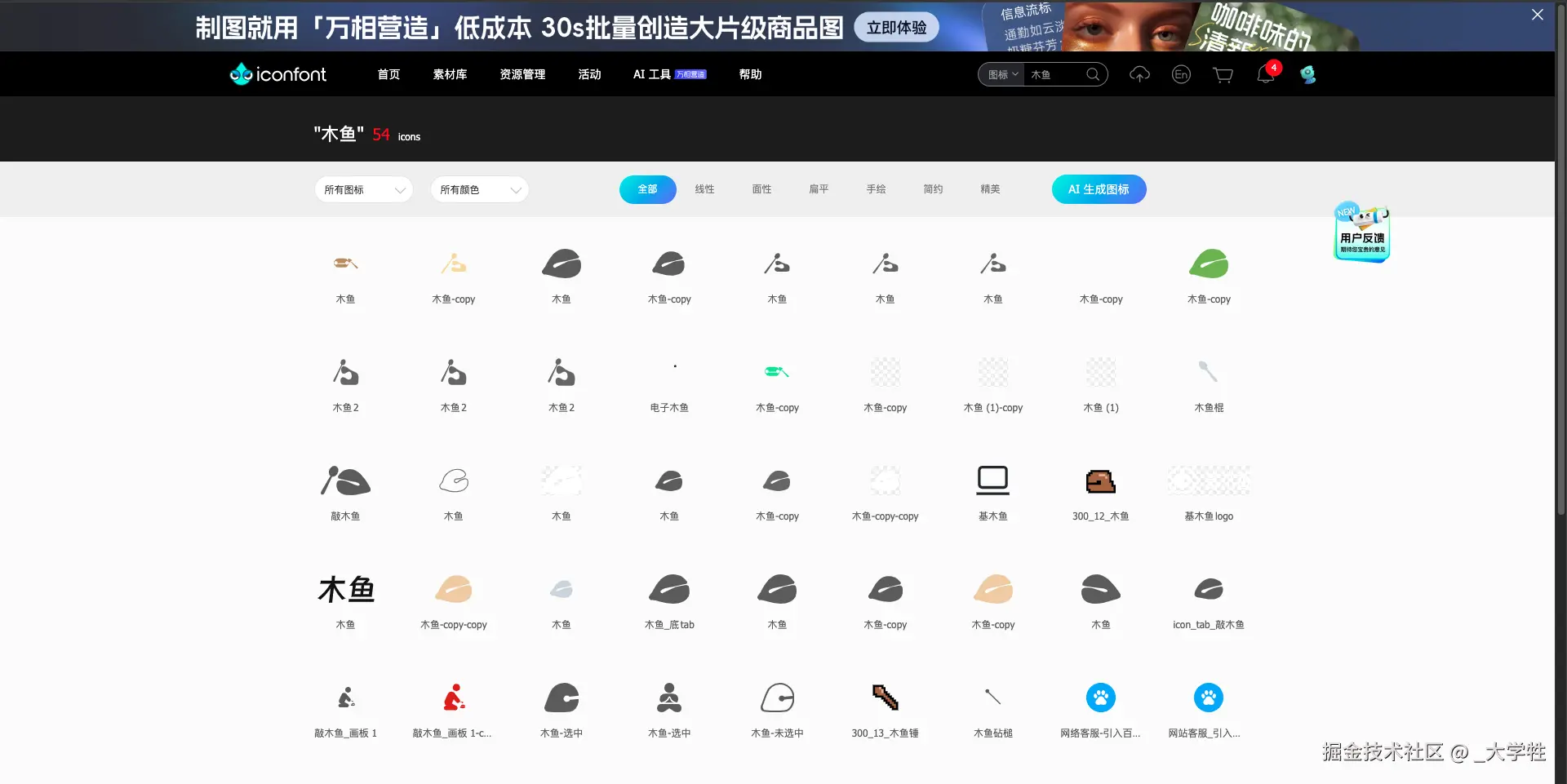Open the 所有颜色 dropdown

479,188
